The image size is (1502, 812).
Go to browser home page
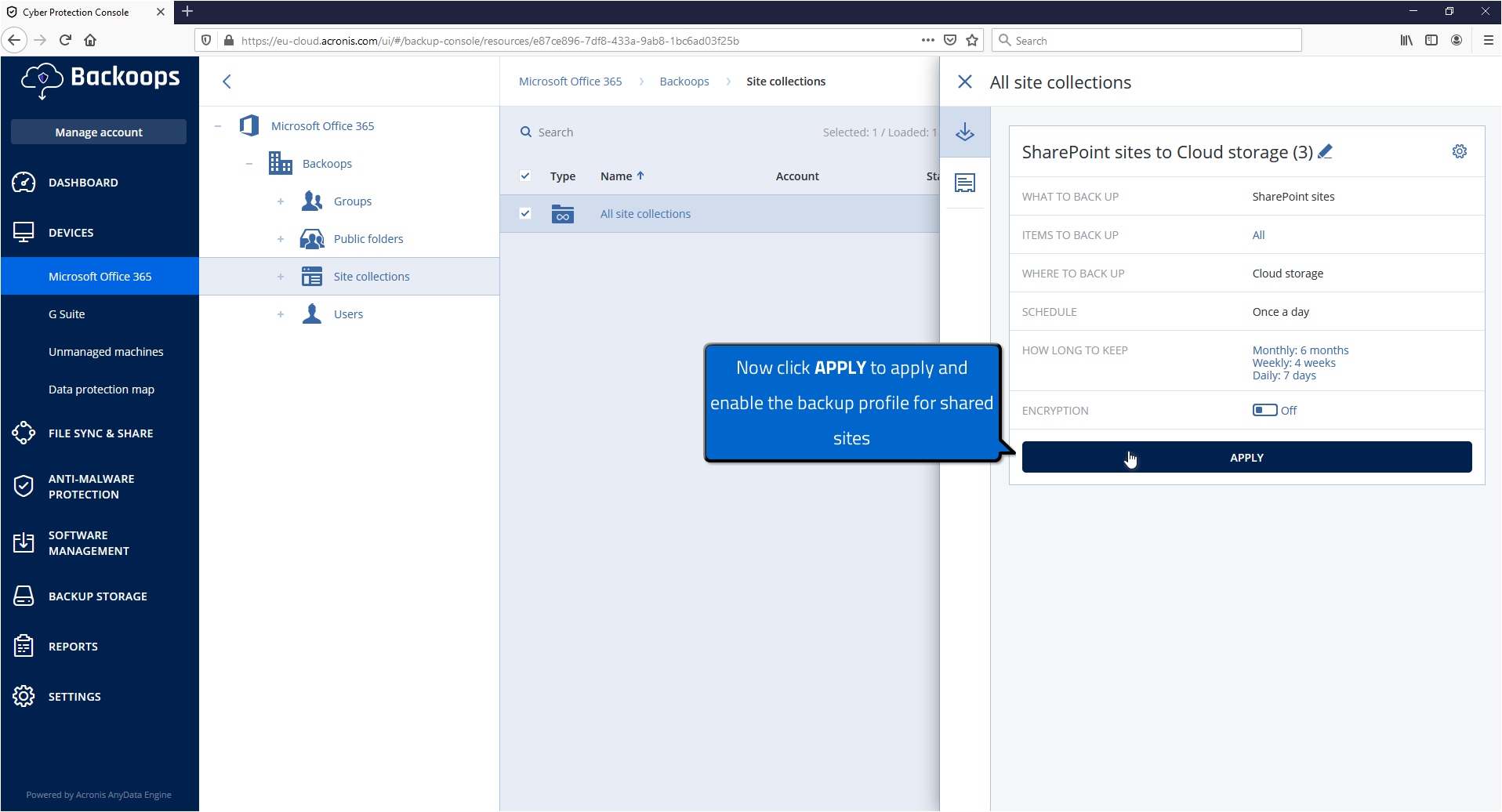(90, 40)
